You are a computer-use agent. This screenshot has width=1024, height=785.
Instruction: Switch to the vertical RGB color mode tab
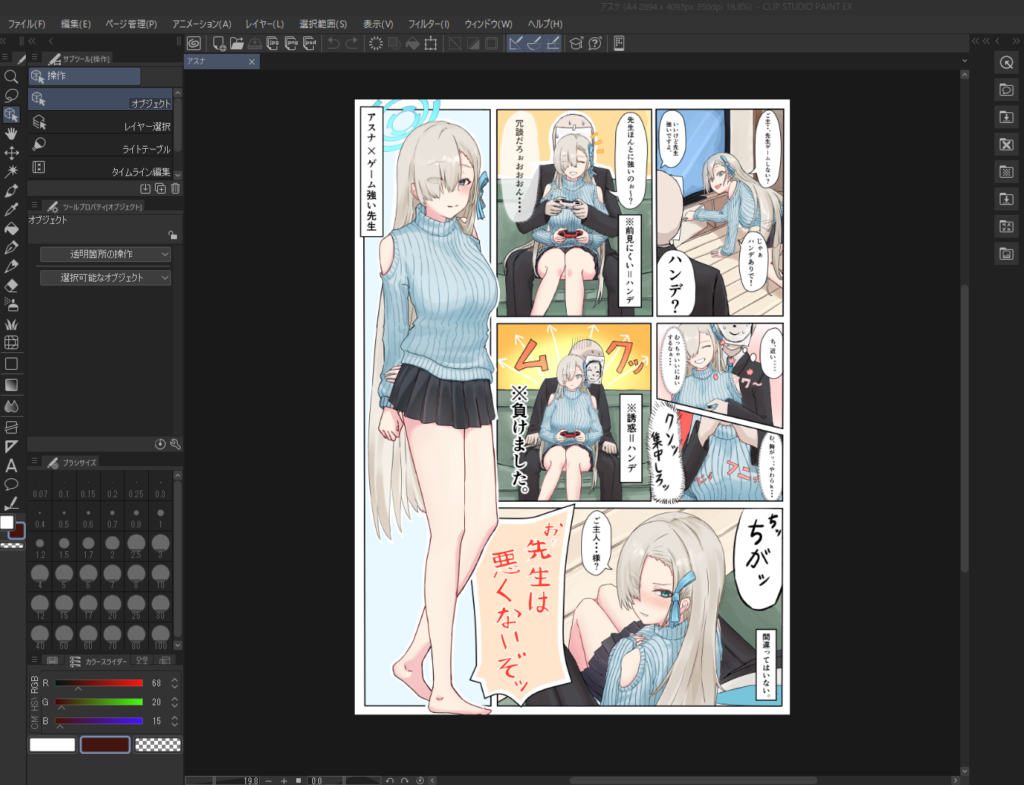35,684
